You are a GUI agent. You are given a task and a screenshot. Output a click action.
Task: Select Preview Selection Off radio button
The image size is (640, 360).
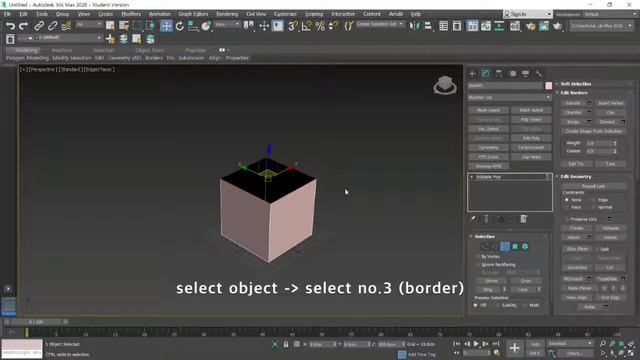click(476, 305)
